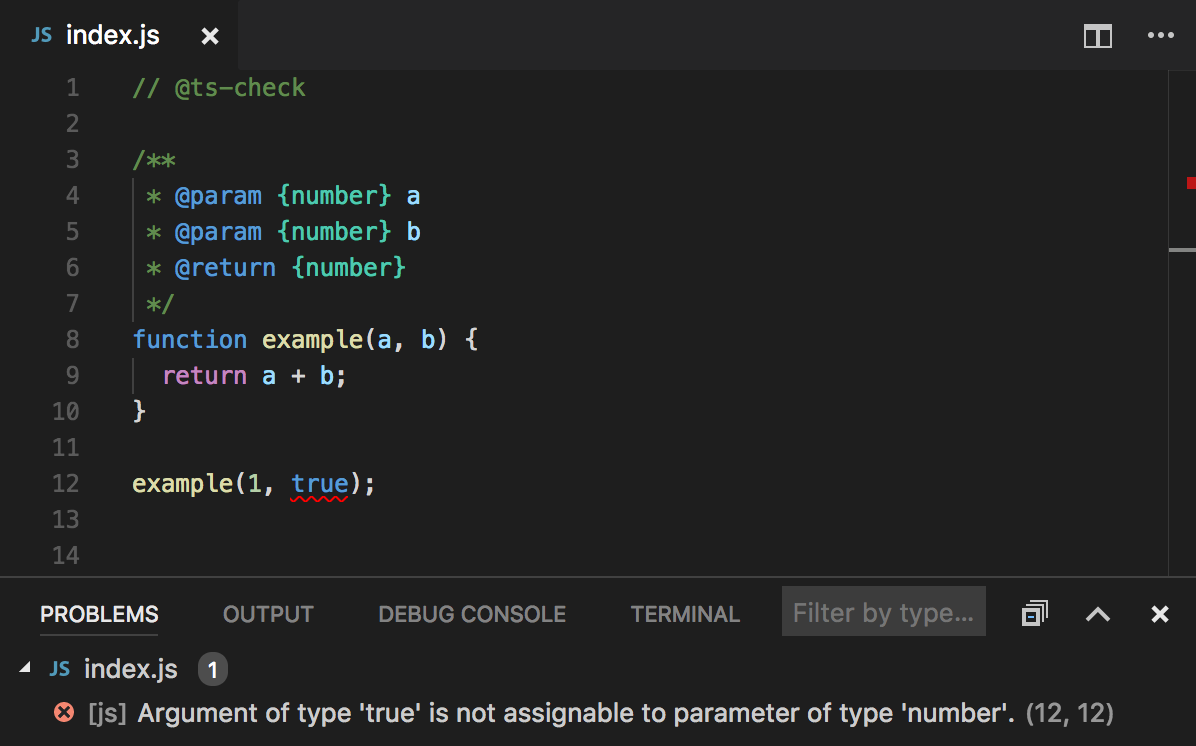
Task: Select the index.js editor tab
Action: (x=110, y=35)
